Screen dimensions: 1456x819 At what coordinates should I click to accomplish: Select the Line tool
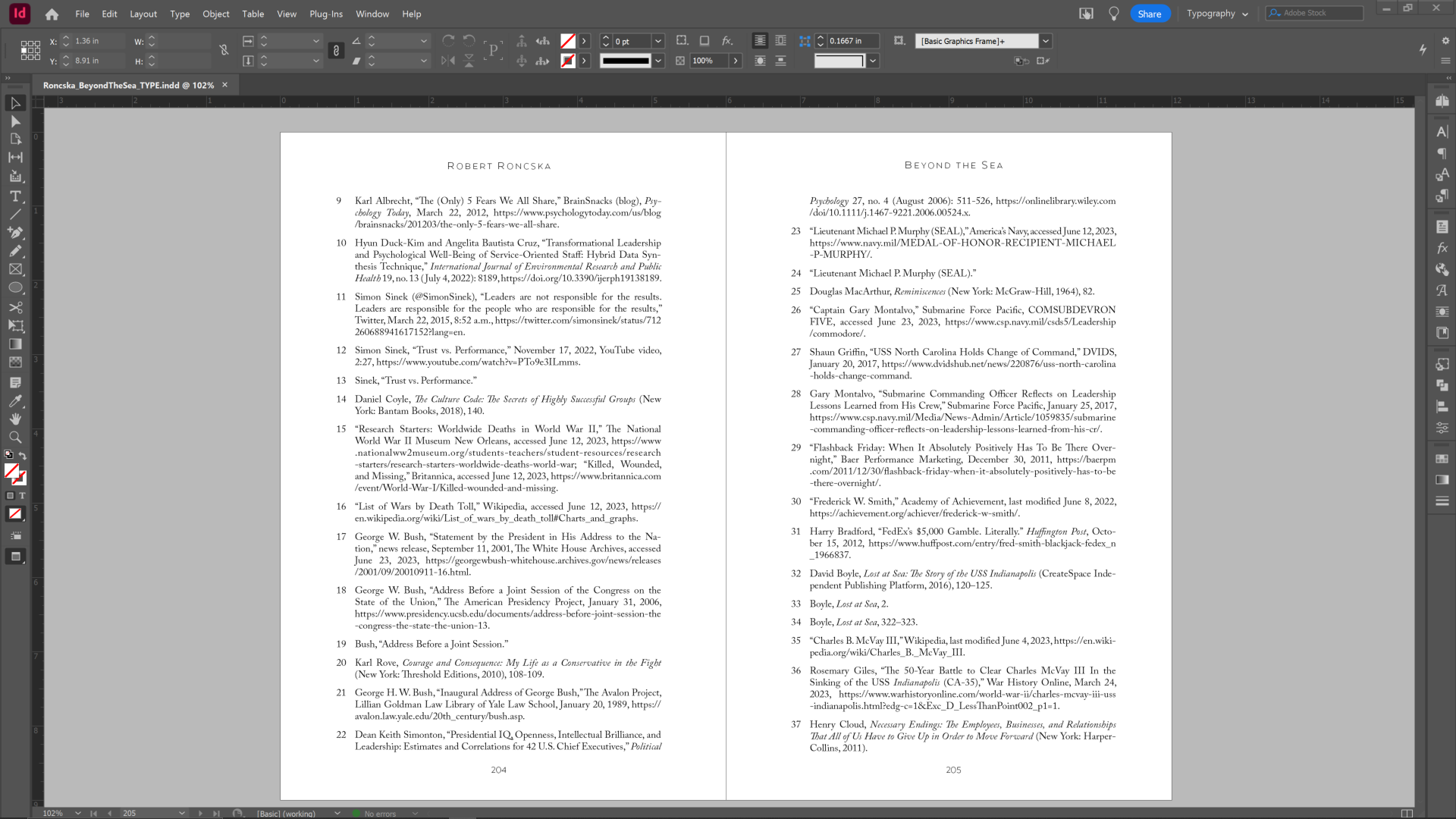(15, 215)
